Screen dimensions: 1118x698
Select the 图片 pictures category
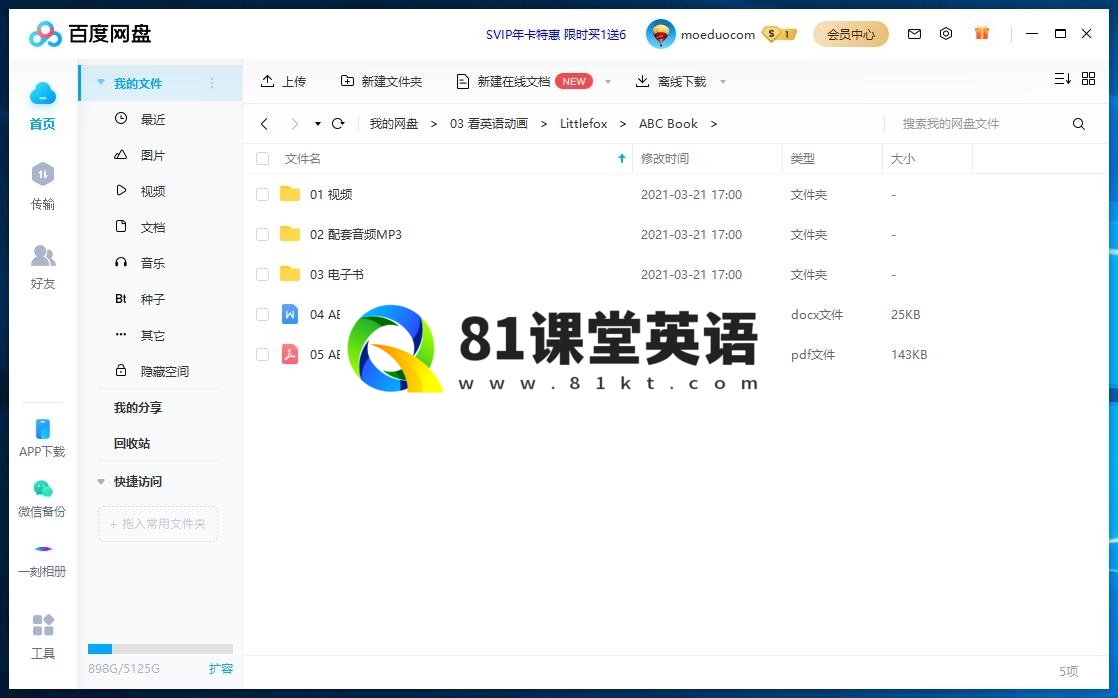click(140, 155)
